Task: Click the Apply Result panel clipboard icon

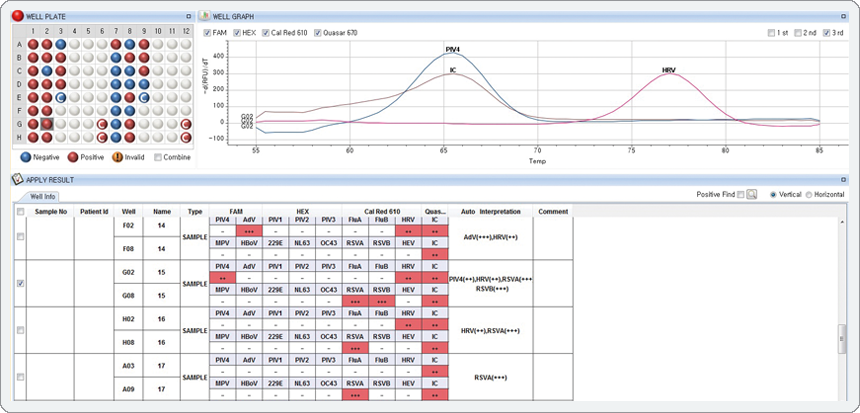Action: [x=17, y=179]
